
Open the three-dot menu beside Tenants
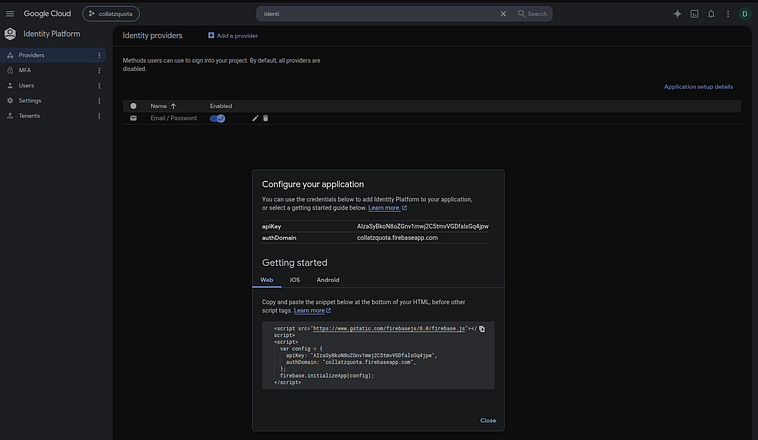99,116
